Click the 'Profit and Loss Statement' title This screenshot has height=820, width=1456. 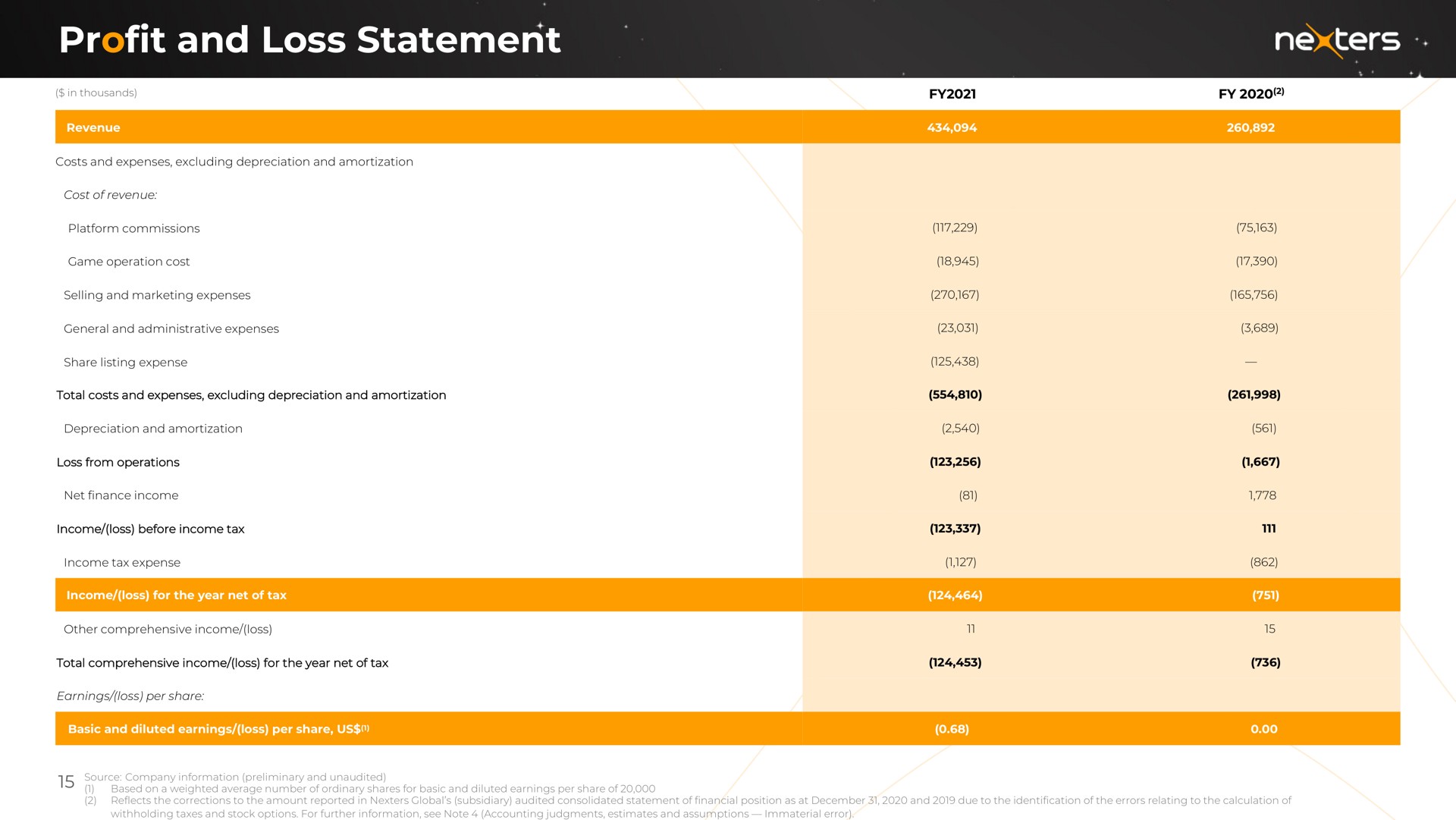309,39
